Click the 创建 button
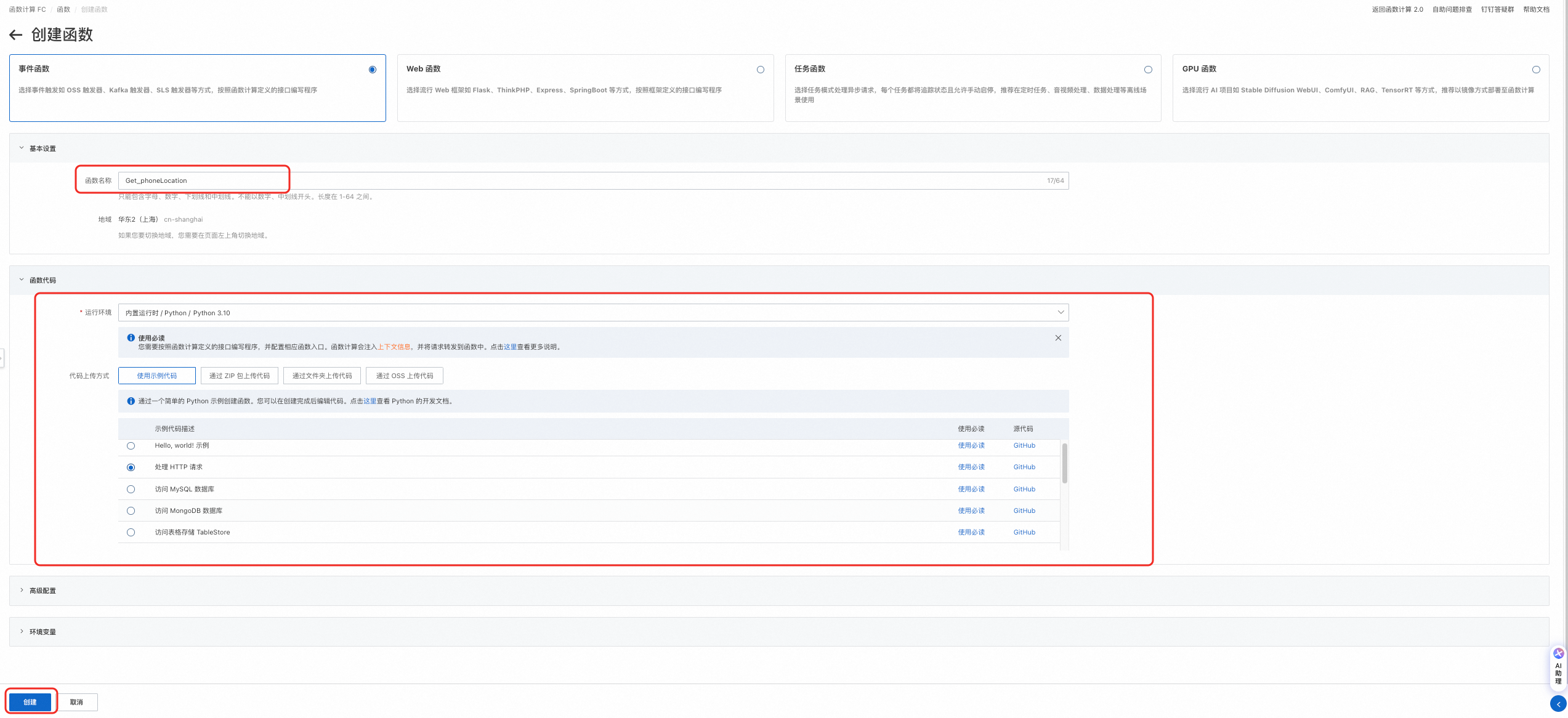 30,702
